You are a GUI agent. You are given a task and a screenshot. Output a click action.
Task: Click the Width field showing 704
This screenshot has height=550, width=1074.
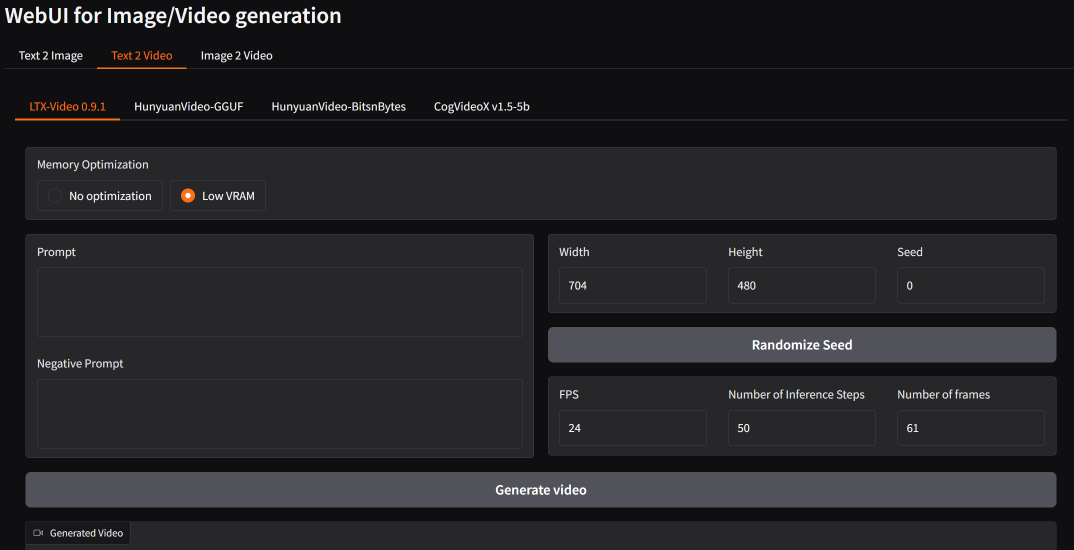click(633, 286)
